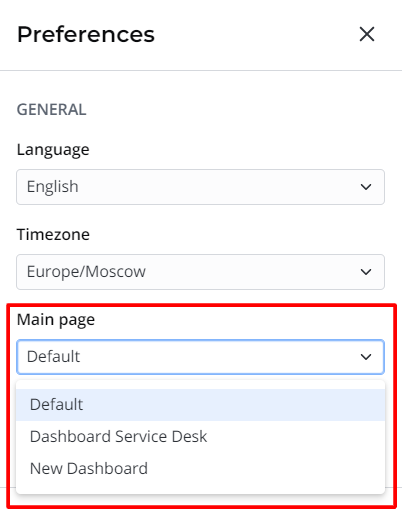
Task: Click the Europe/Moscow value text
Action: click(x=86, y=272)
